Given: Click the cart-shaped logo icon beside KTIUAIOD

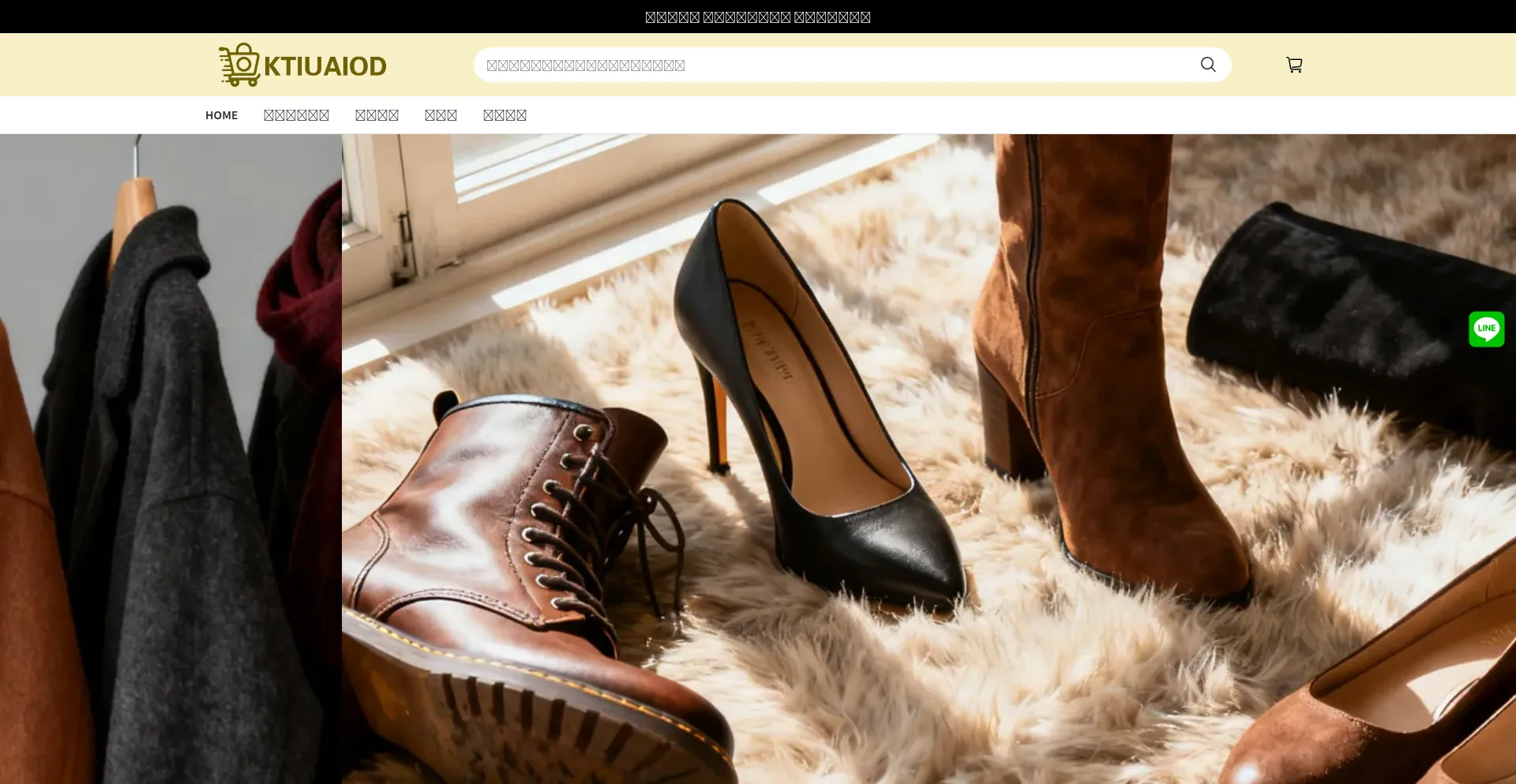Looking at the screenshot, I should (239, 65).
